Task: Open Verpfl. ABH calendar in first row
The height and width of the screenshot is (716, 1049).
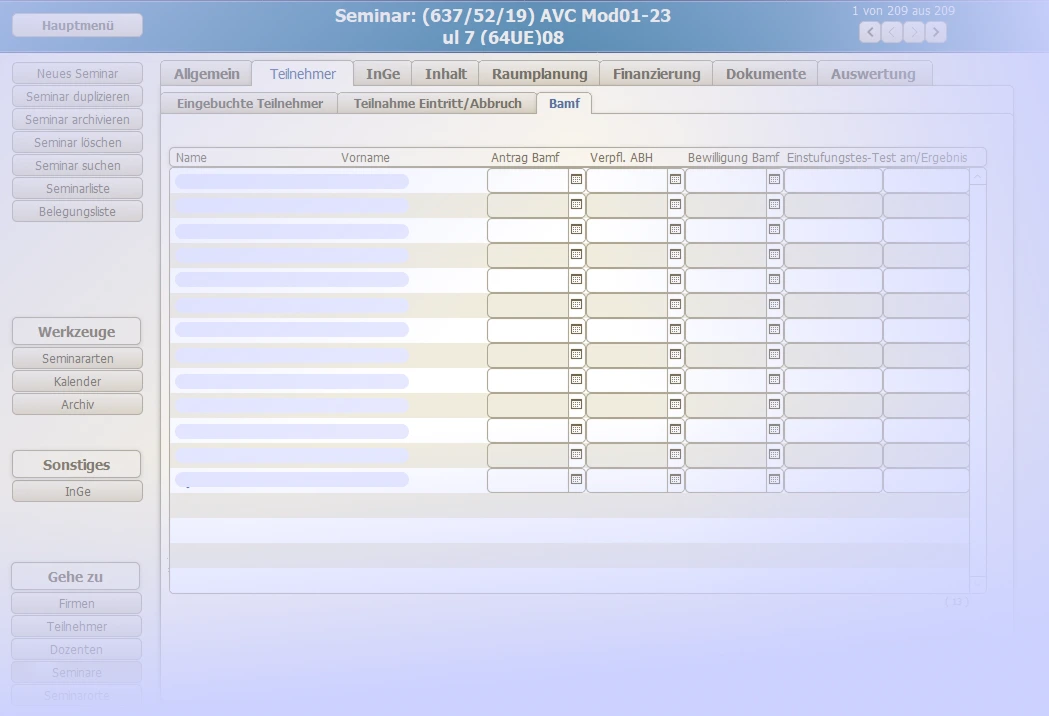Action: click(x=675, y=179)
